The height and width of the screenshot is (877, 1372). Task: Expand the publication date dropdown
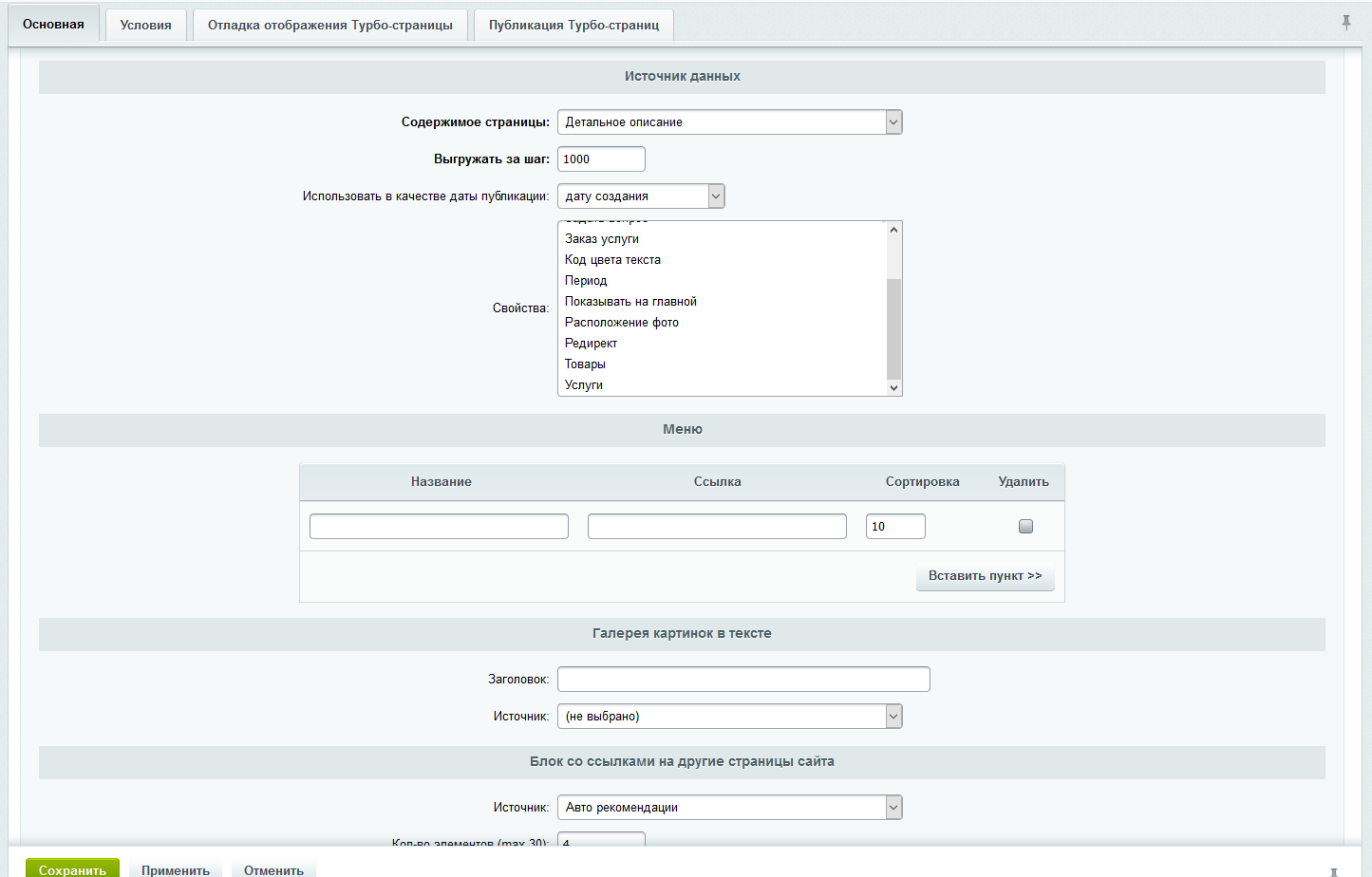(641, 196)
